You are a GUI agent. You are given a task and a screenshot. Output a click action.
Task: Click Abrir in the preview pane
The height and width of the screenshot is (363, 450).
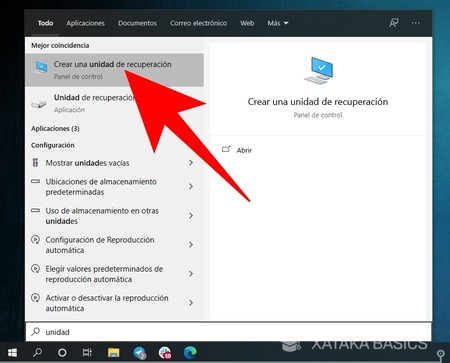pyautogui.click(x=244, y=150)
